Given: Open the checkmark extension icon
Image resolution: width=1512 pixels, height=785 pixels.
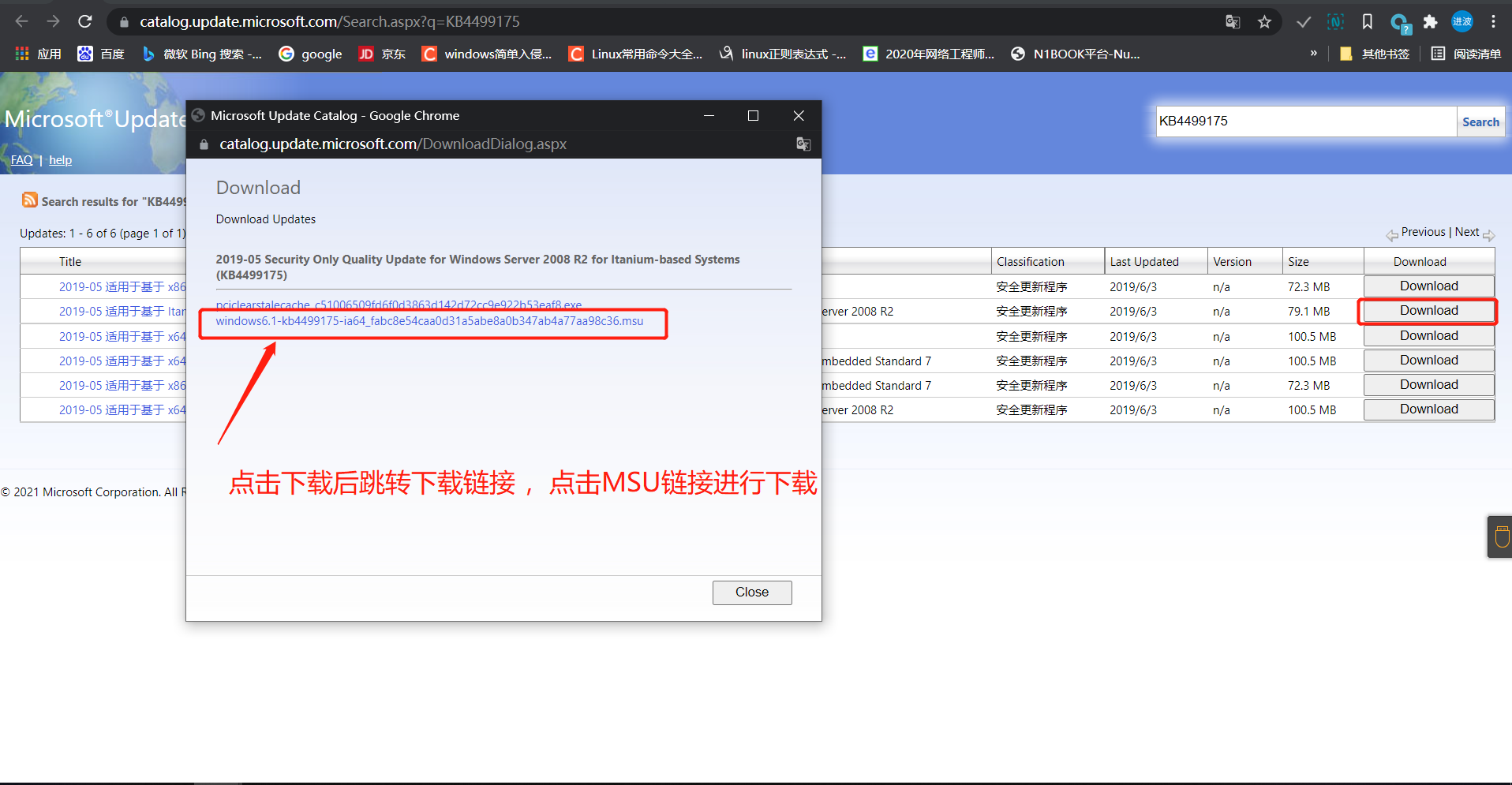Looking at the screenshot, I should click(x=1304, y=22).
